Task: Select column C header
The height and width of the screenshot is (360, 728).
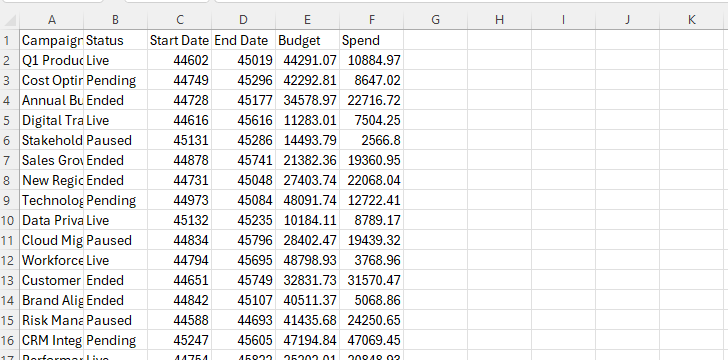Action: coord(179,20)
